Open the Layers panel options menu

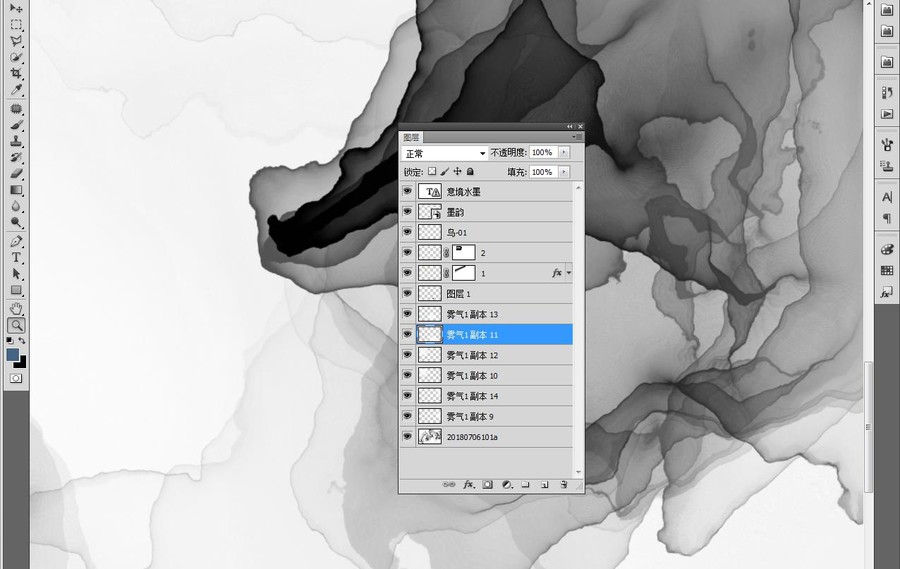click(577, 137)
